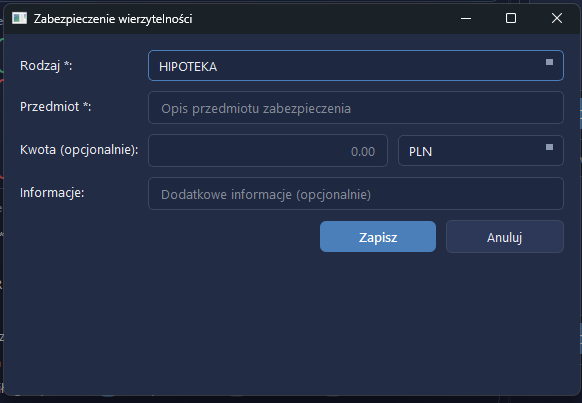
Task: Click the Kwota (opcjonalnie): label
Action: [79, 150]
